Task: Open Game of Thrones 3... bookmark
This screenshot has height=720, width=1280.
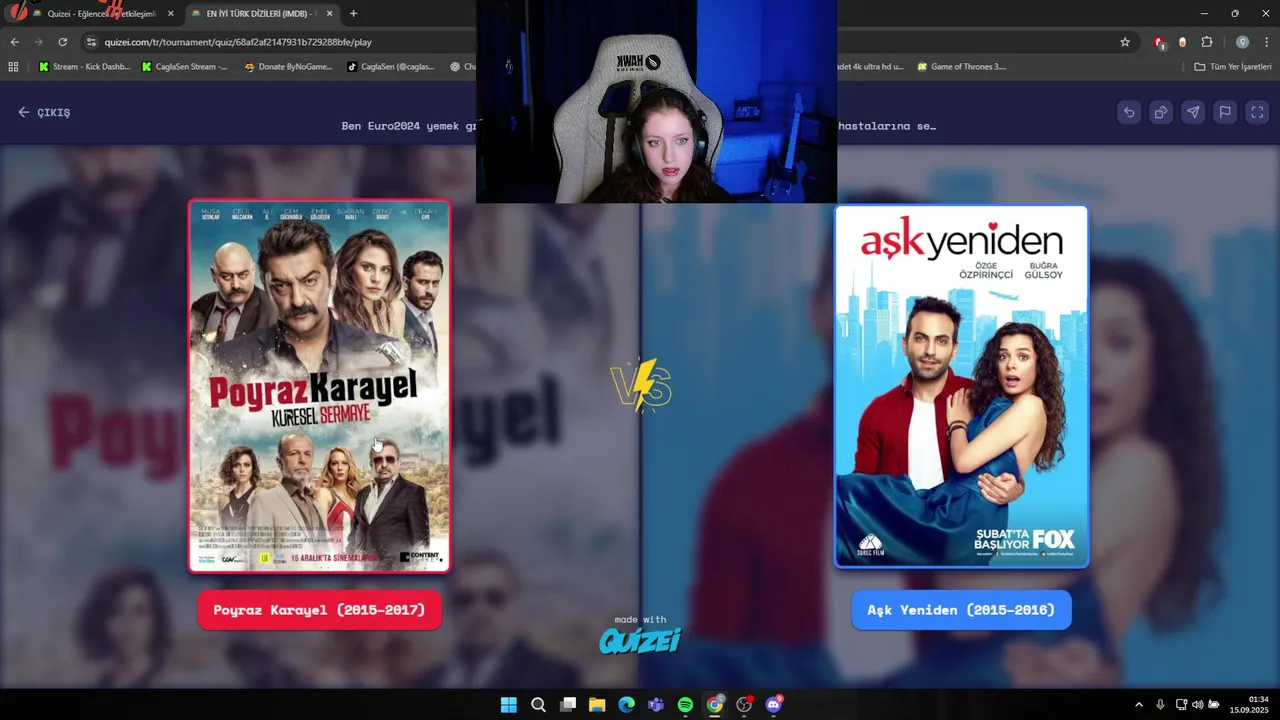Action: point(961,67)
